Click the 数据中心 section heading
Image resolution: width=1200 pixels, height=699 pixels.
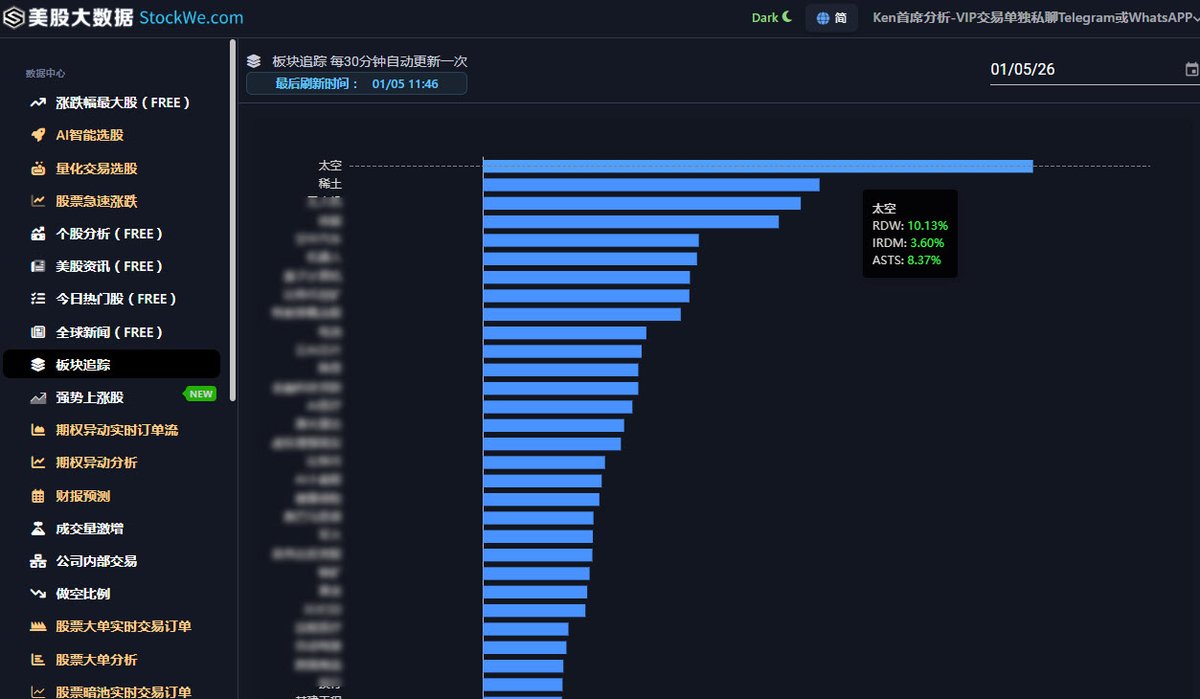(x=46, y=74)
